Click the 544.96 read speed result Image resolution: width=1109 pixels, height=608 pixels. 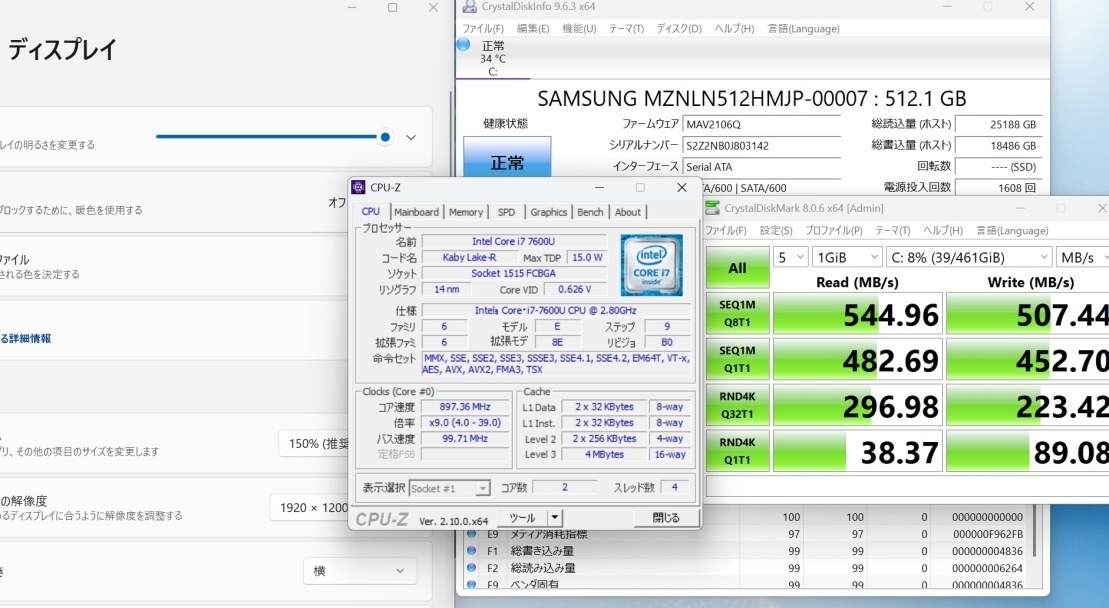(857, 313)
